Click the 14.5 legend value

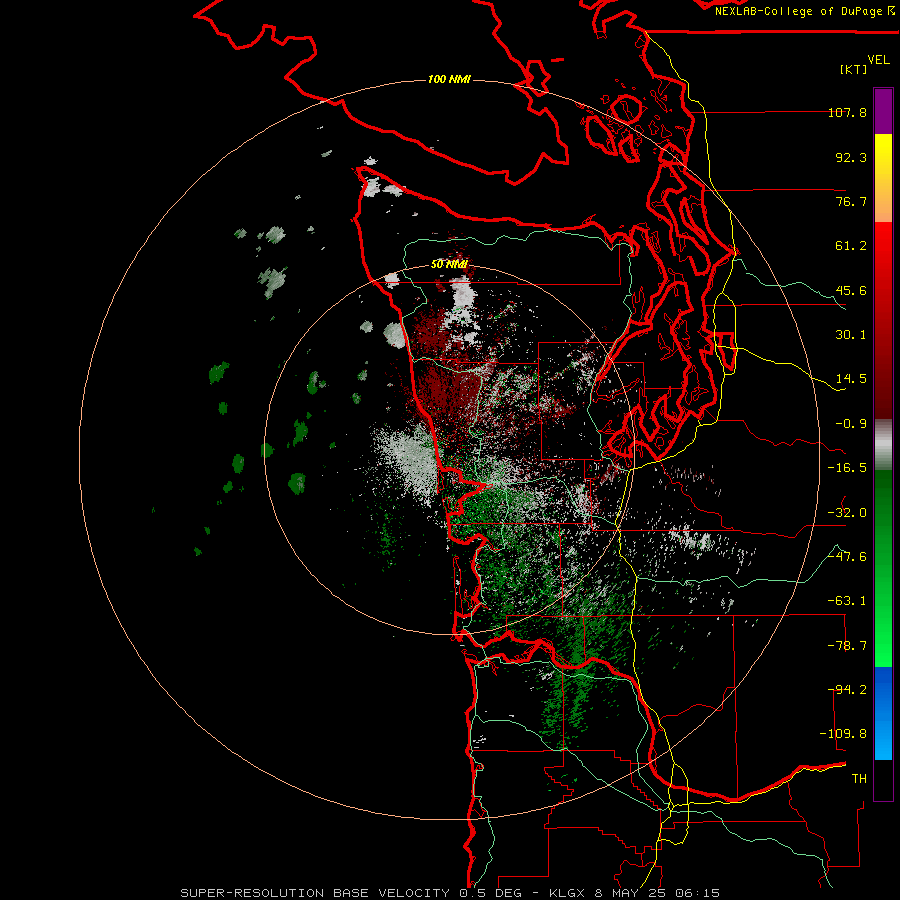(851, 379)
